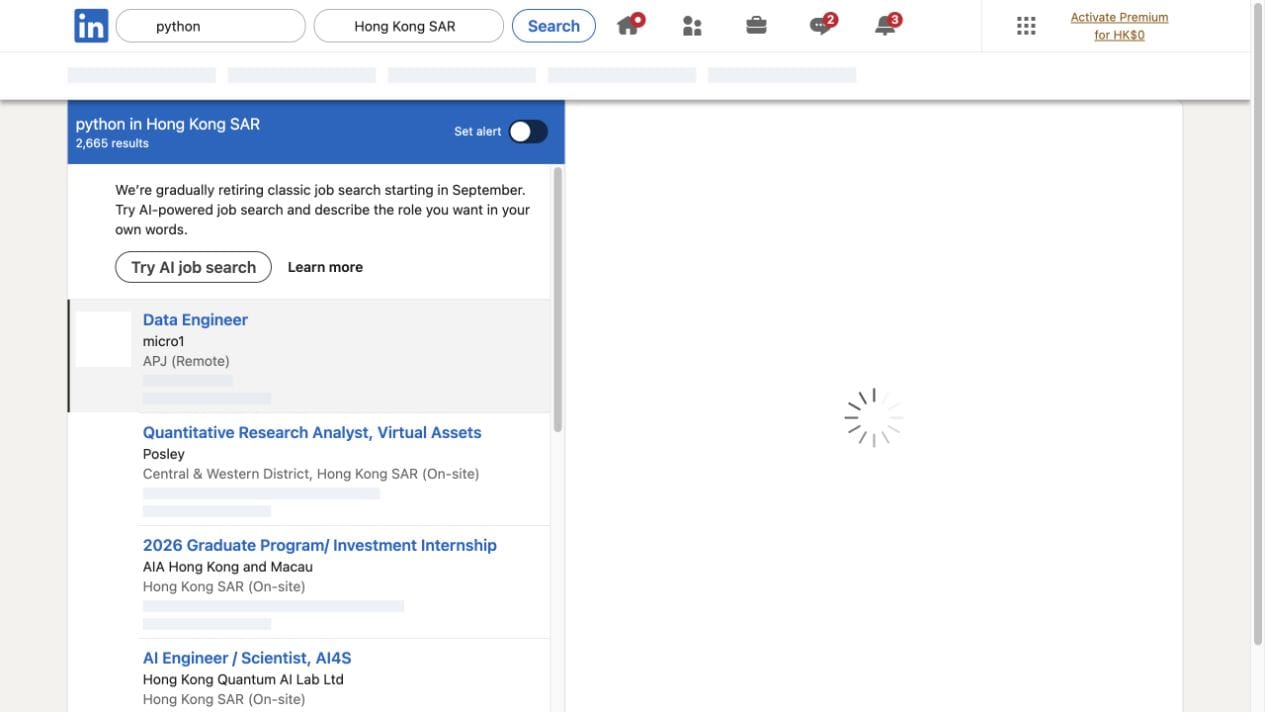Open AI Engineer / Scientist, AI4S job
Viewport: 1265px width, 712px height.
click(247, 659)
